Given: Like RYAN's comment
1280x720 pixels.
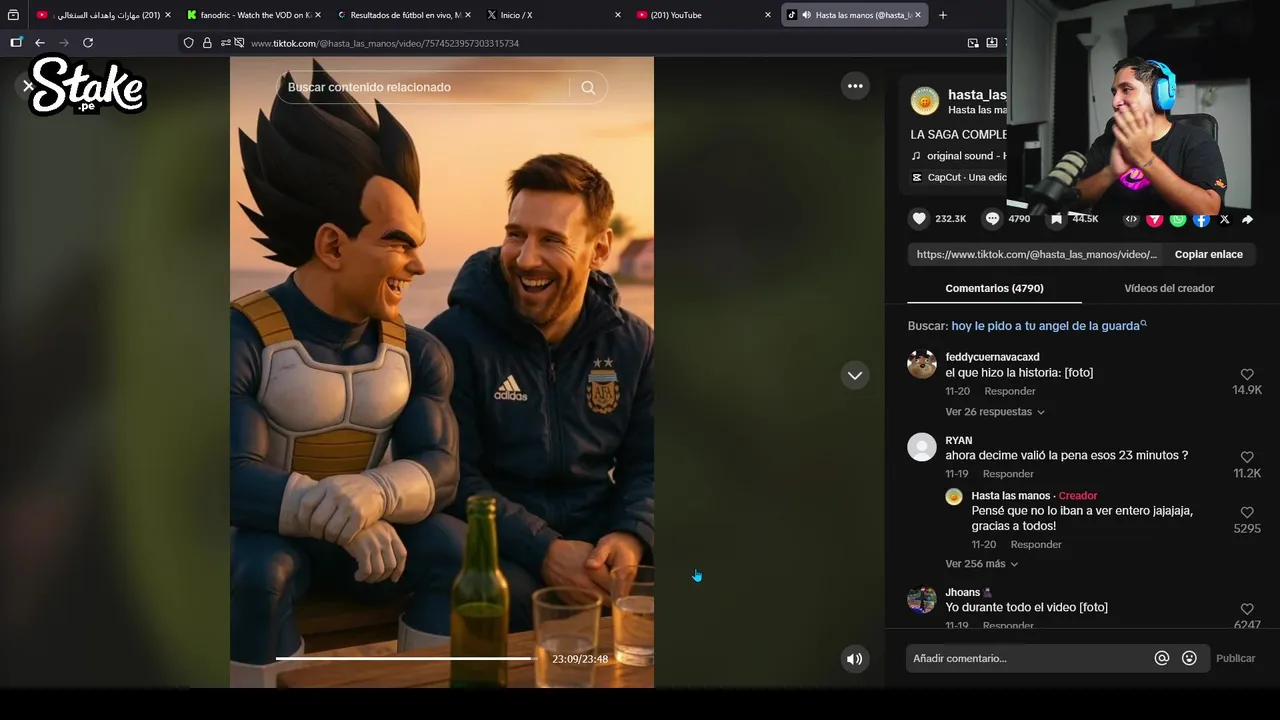Looking at the screenshot, I should point(1247,457).
